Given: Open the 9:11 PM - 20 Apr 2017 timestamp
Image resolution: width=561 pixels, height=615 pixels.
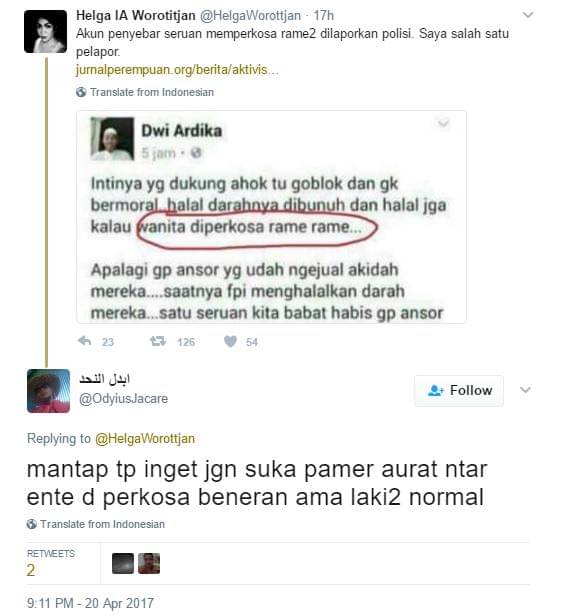Looking at the screenshot, I should [x=90, y=603].
